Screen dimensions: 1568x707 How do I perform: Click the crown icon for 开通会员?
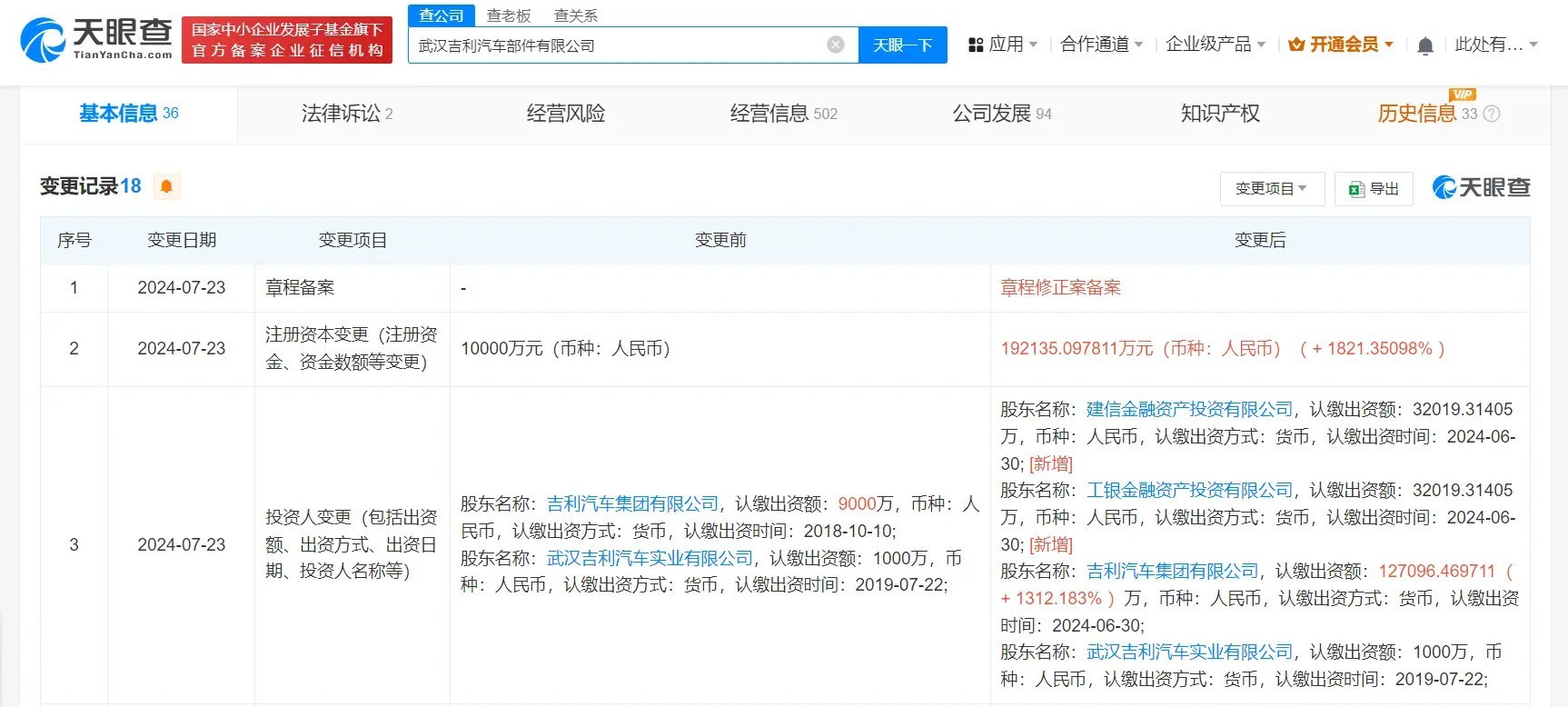[x=1296, y=45]
